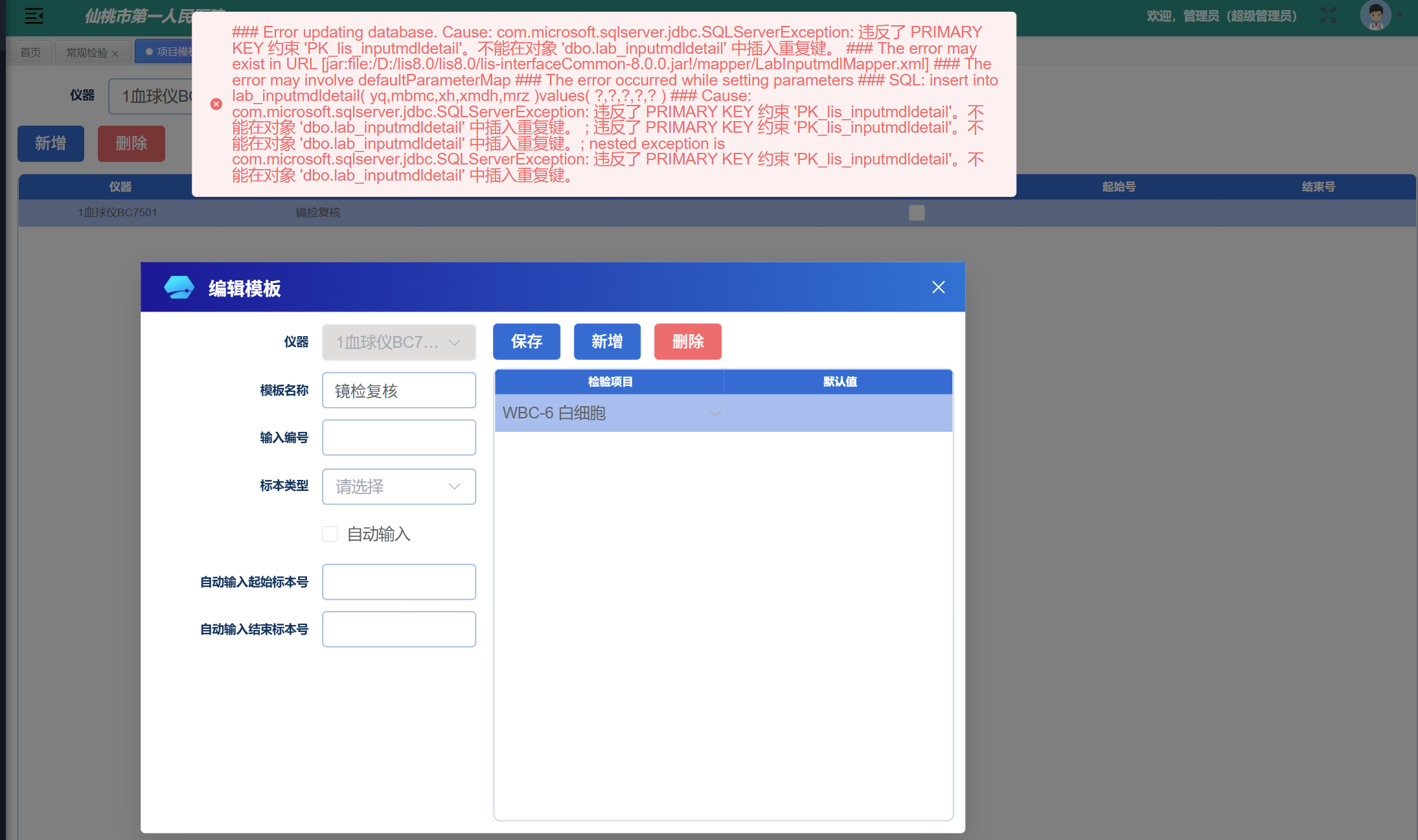Click the blue helmet logo icon in dialog title
This screenshot has width=1418, height=840.
pyautogui.click(x=179, y=287)
